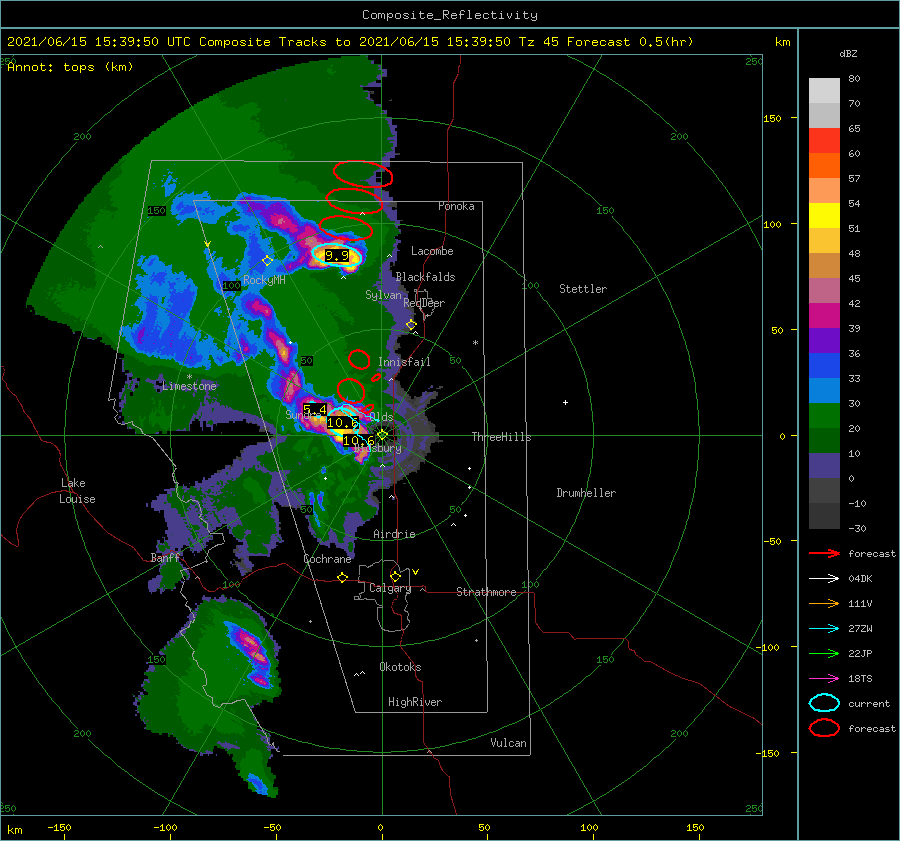
Task: Pick the magenta 18TS arrow in the legend
Action: tap(824, 679)
